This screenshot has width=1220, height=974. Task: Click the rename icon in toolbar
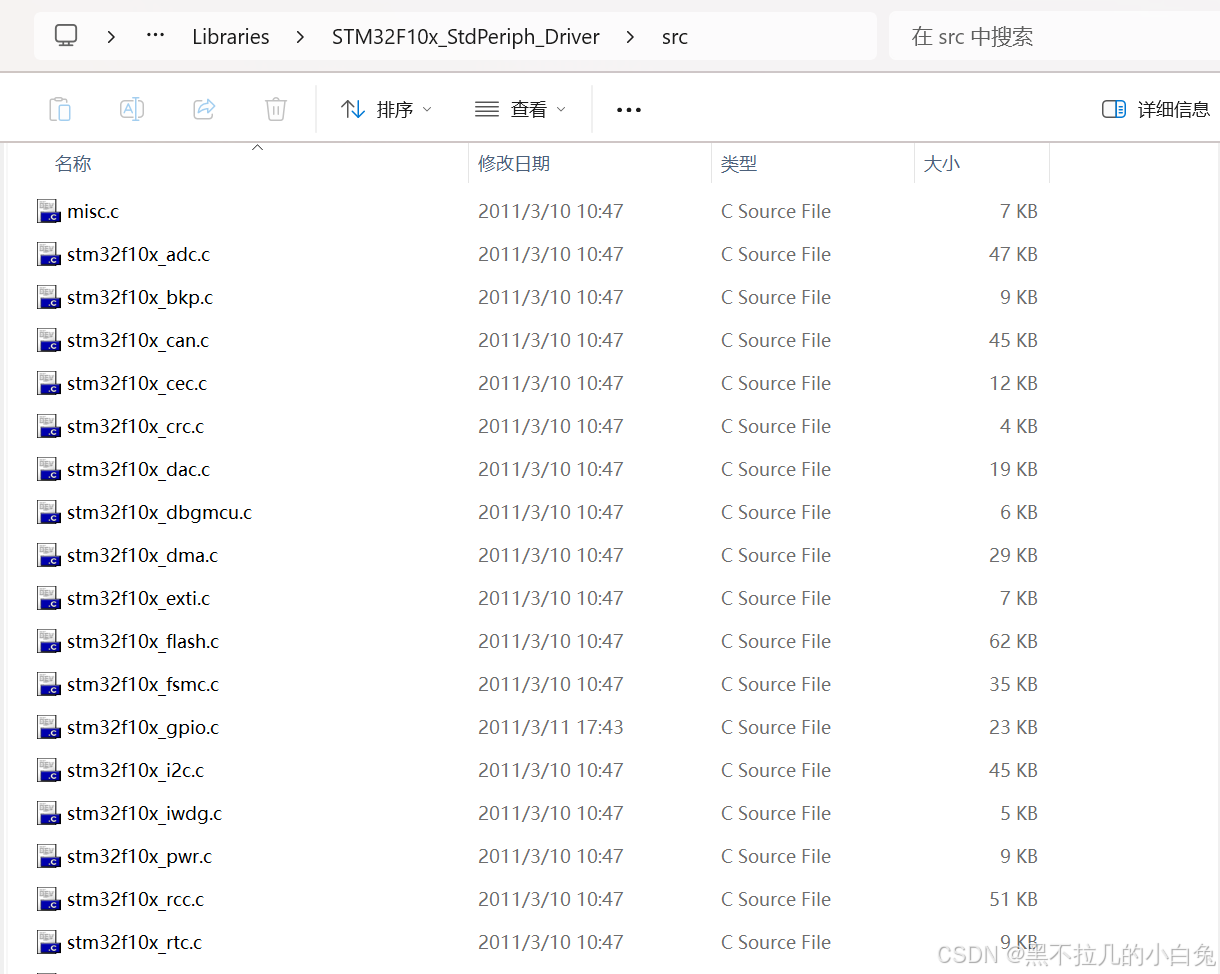click(x=132, y=109)
